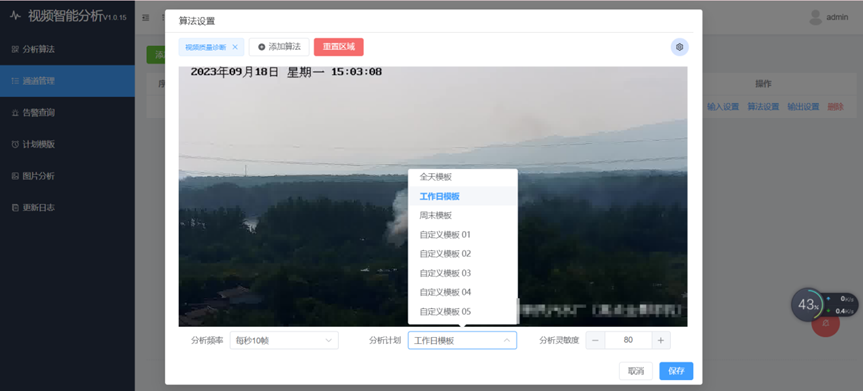This screenshot has width=863, height=391.
Task: Click 添加算法 button
Action: pyautogui.click(x=279, y=47)
